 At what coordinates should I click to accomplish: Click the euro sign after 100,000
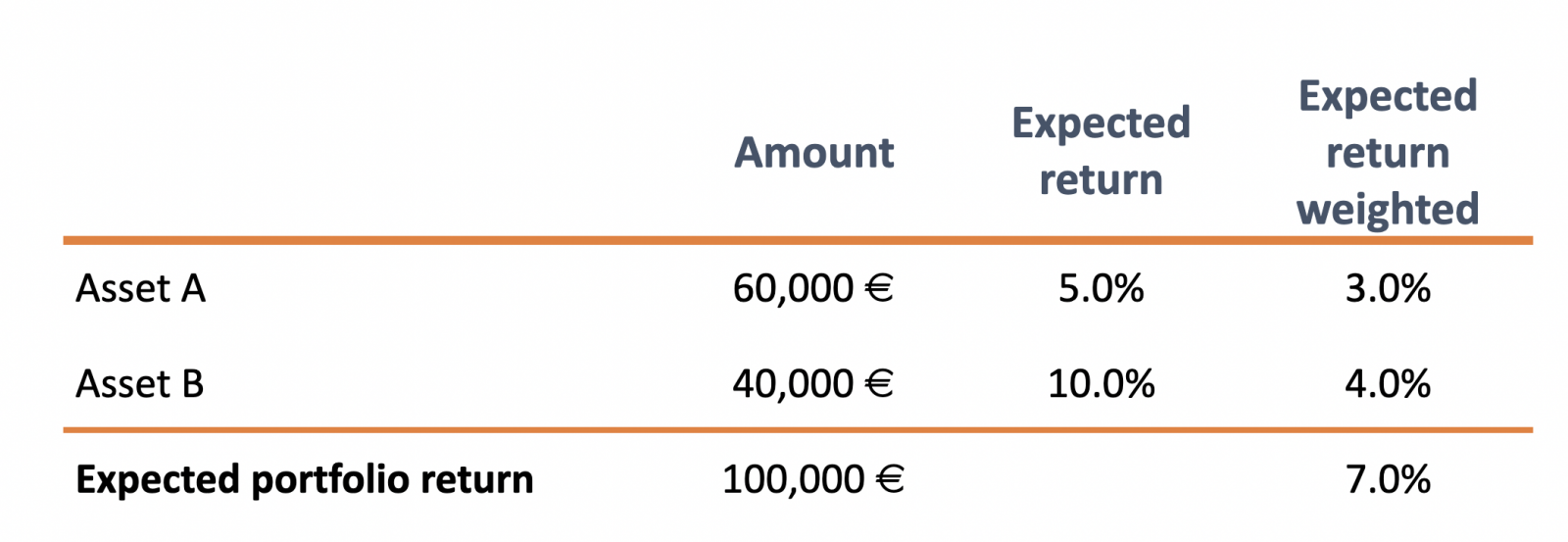889,479
